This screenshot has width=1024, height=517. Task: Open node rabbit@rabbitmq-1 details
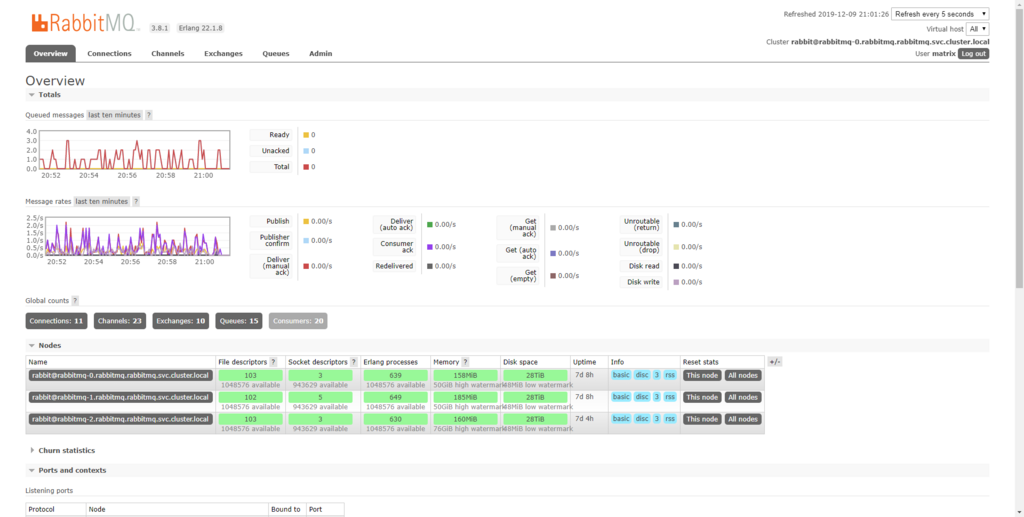(x=120, y=397)
